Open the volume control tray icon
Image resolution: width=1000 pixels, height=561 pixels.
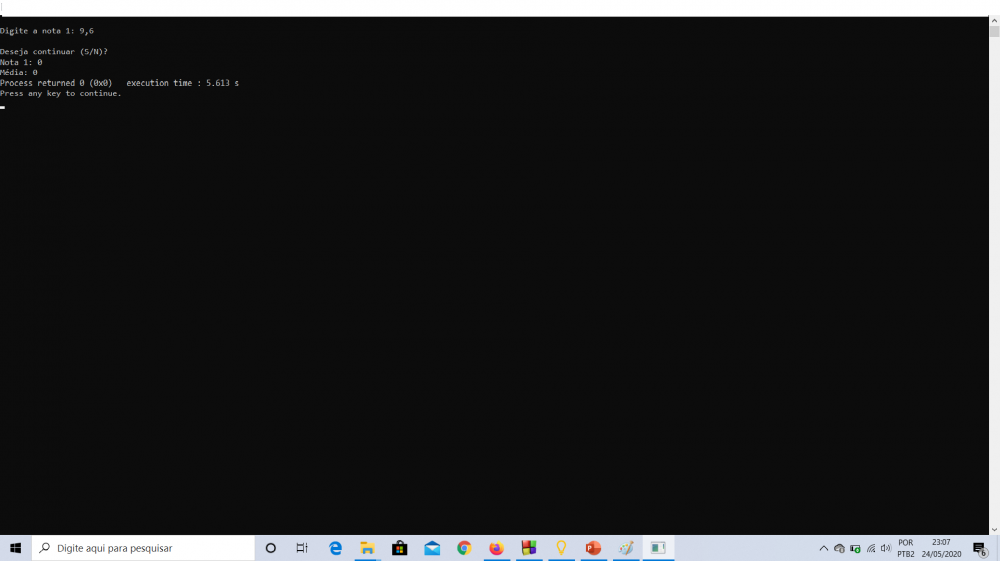point(886,548)
